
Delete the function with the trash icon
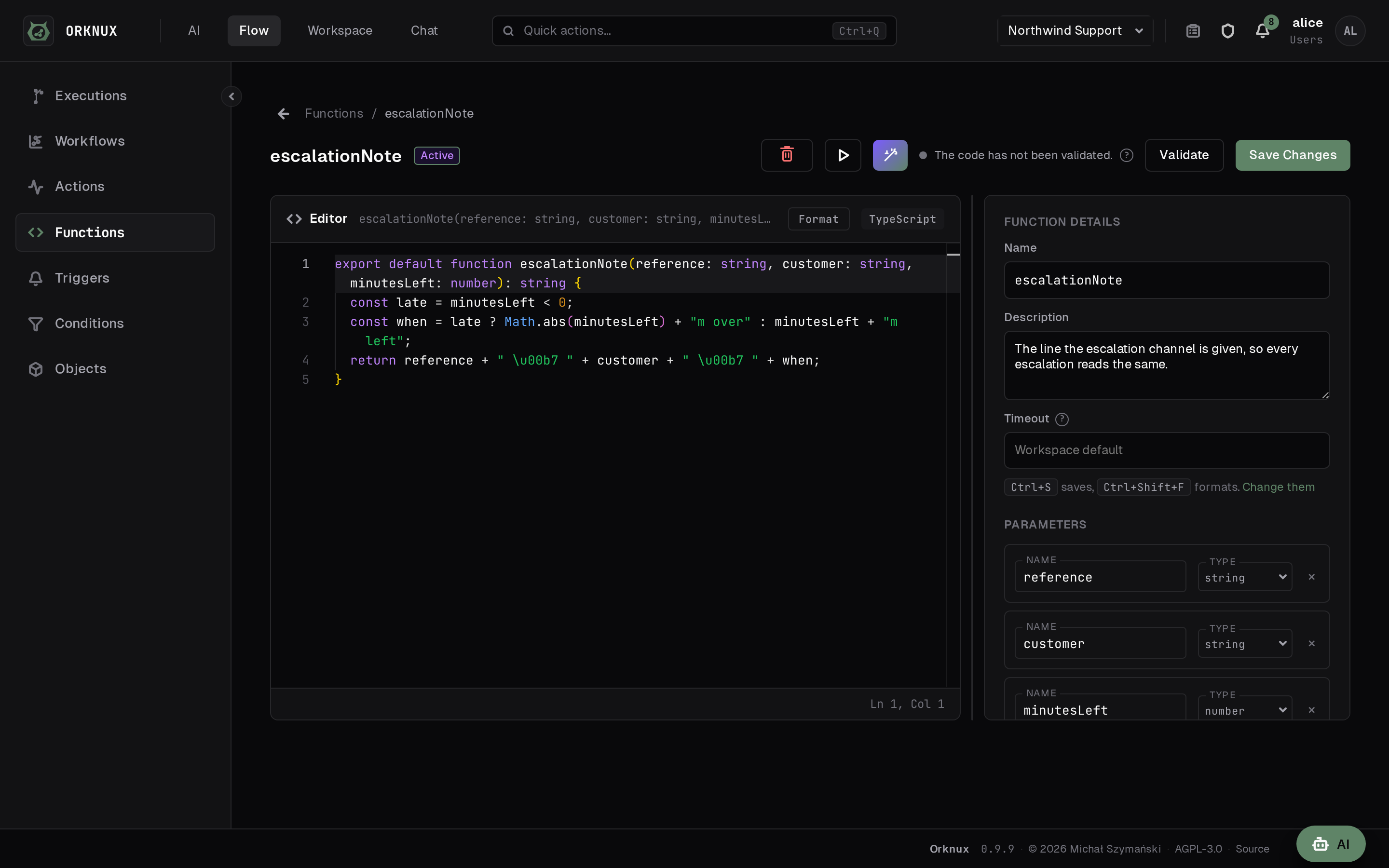tap(787, 155)
